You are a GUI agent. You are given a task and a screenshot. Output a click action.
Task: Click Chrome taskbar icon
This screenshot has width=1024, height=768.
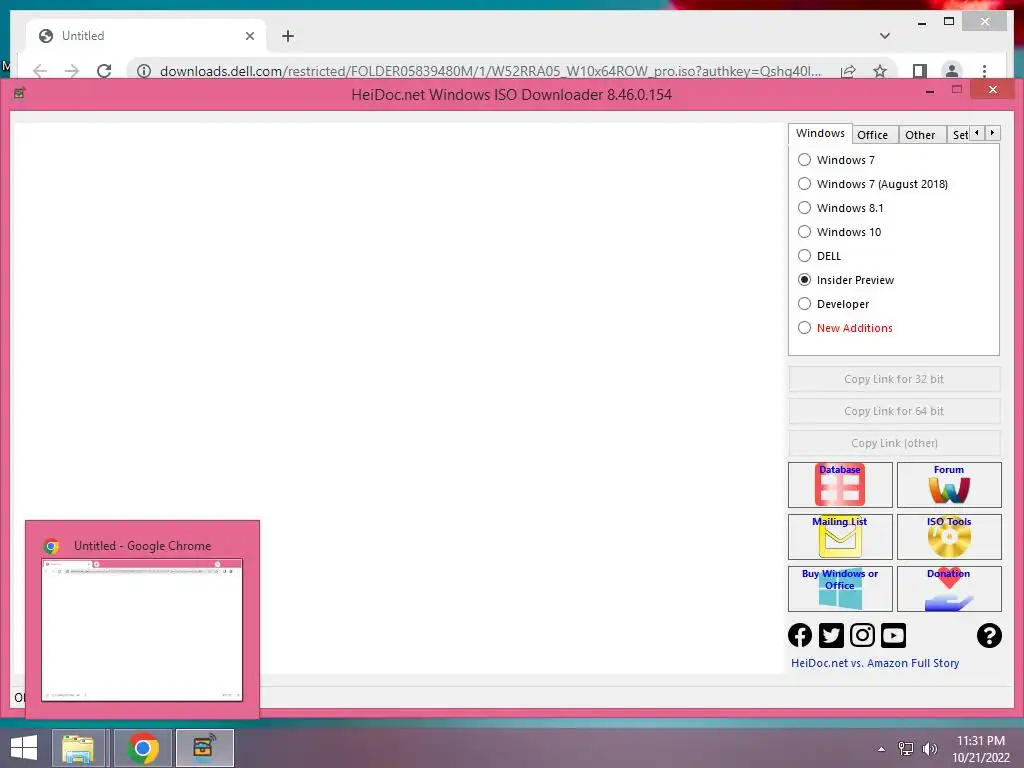(142, 748)
